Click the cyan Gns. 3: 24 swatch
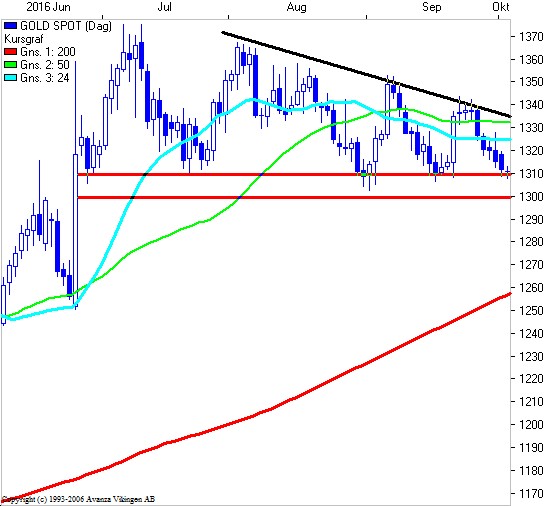Screen dimensions: 546x506 [x=10, y=78]
